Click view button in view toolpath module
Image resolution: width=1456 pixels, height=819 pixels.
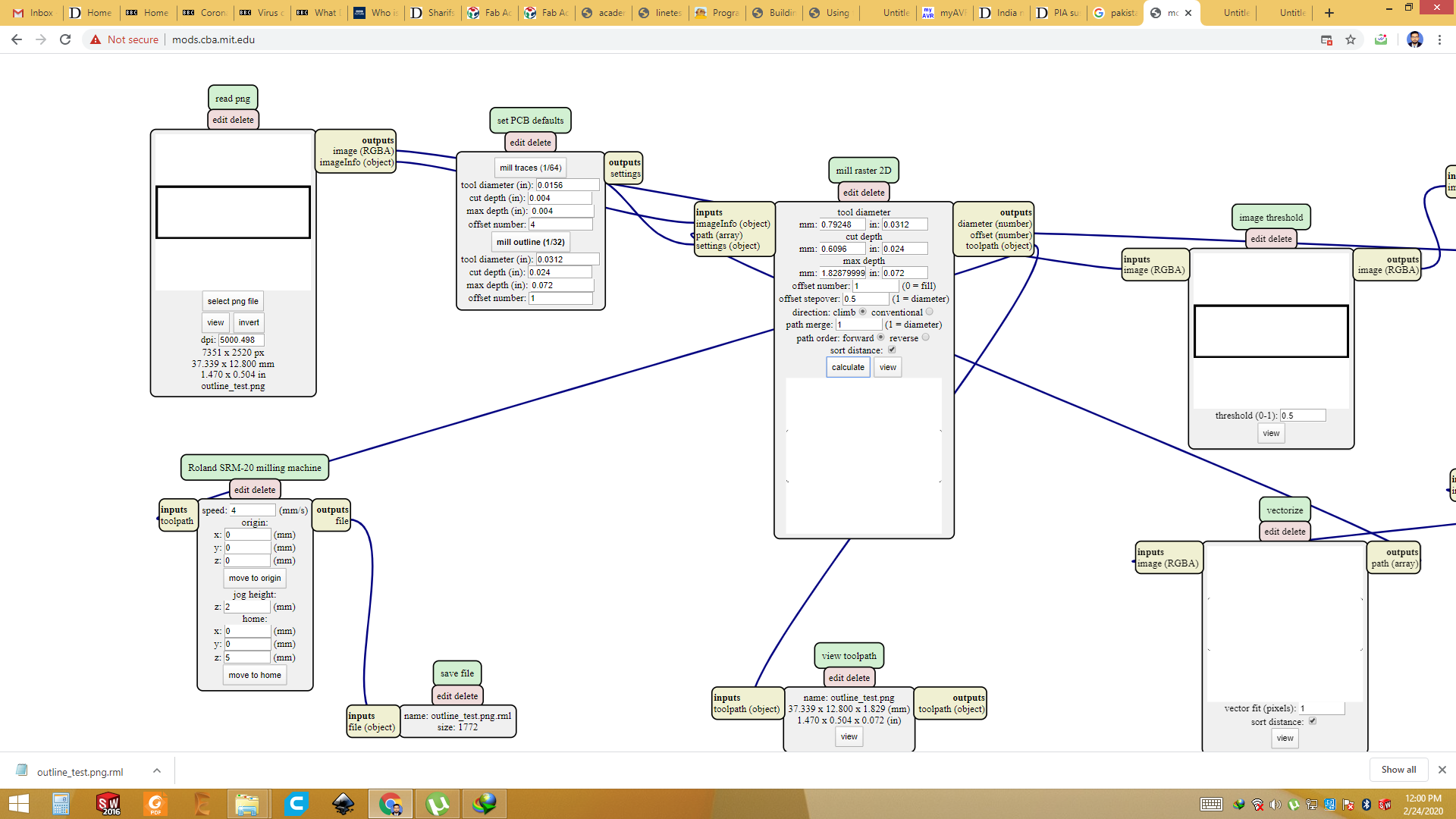click(849, 736)
